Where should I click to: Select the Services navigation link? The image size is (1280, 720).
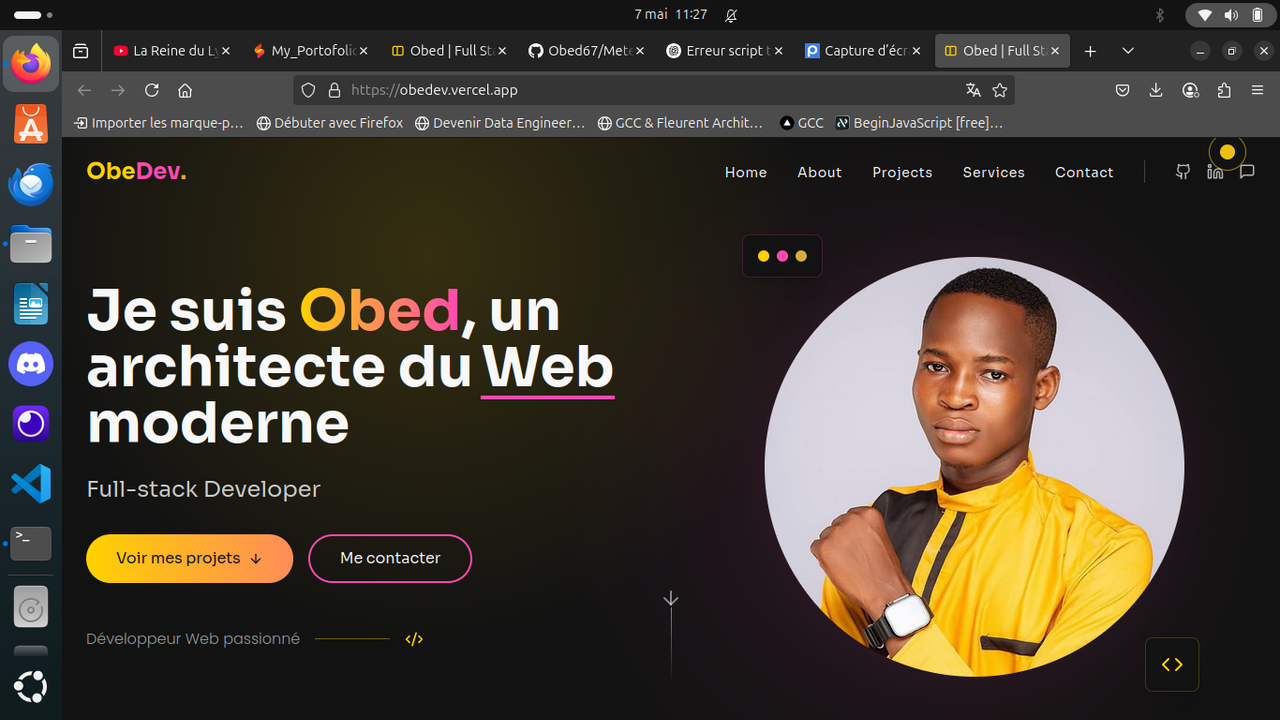tap(994, 172)
